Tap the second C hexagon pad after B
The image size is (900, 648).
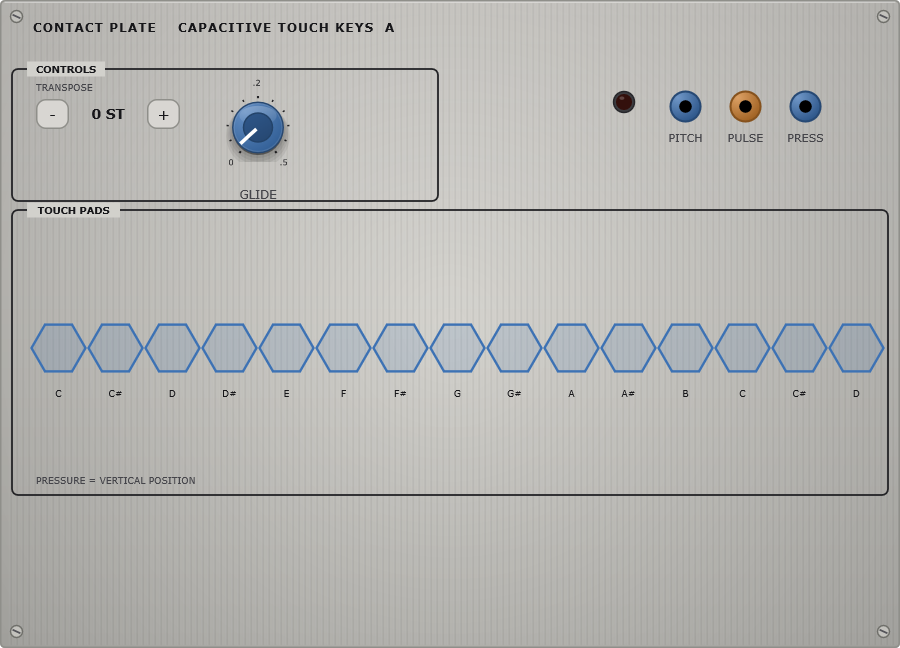click(x=742, y=348)
